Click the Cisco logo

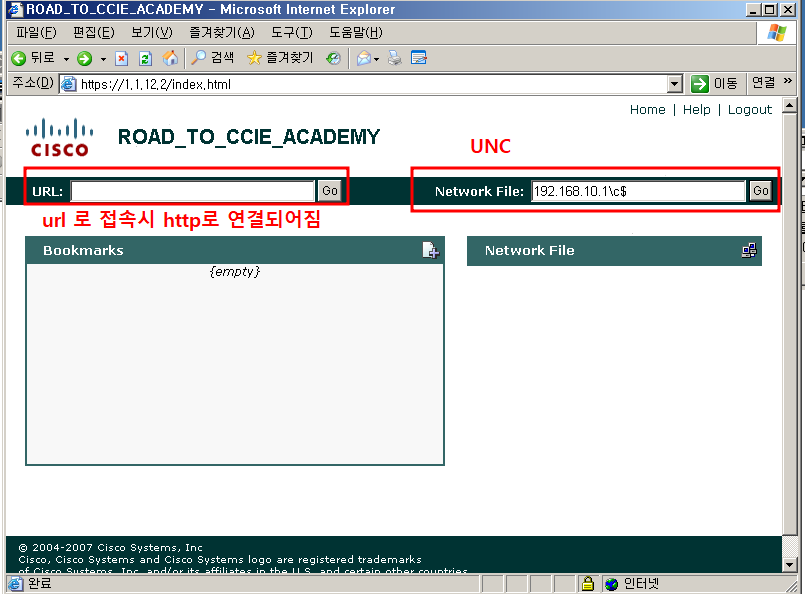click(60, 138)
